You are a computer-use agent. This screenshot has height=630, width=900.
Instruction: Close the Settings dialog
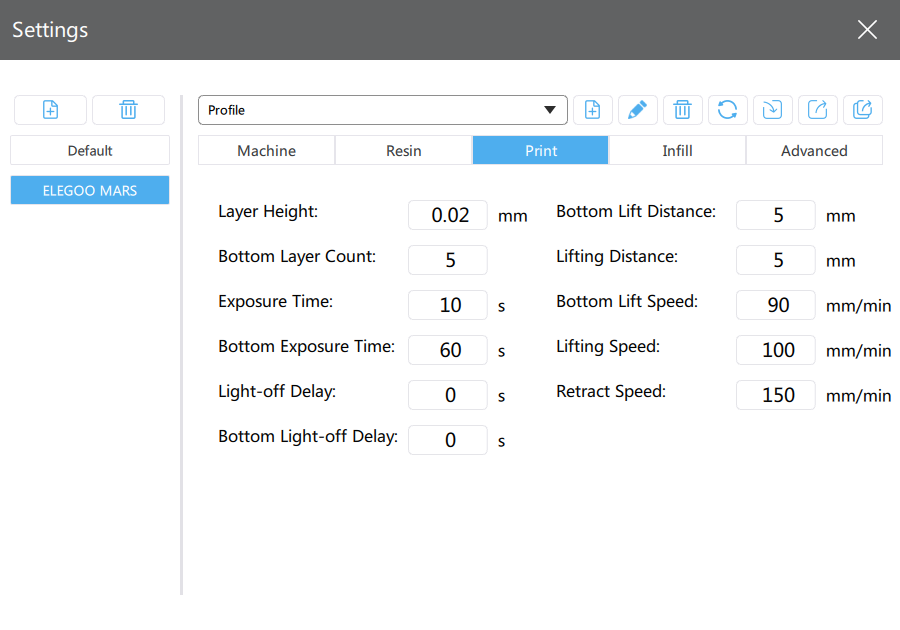coord(867,30)
